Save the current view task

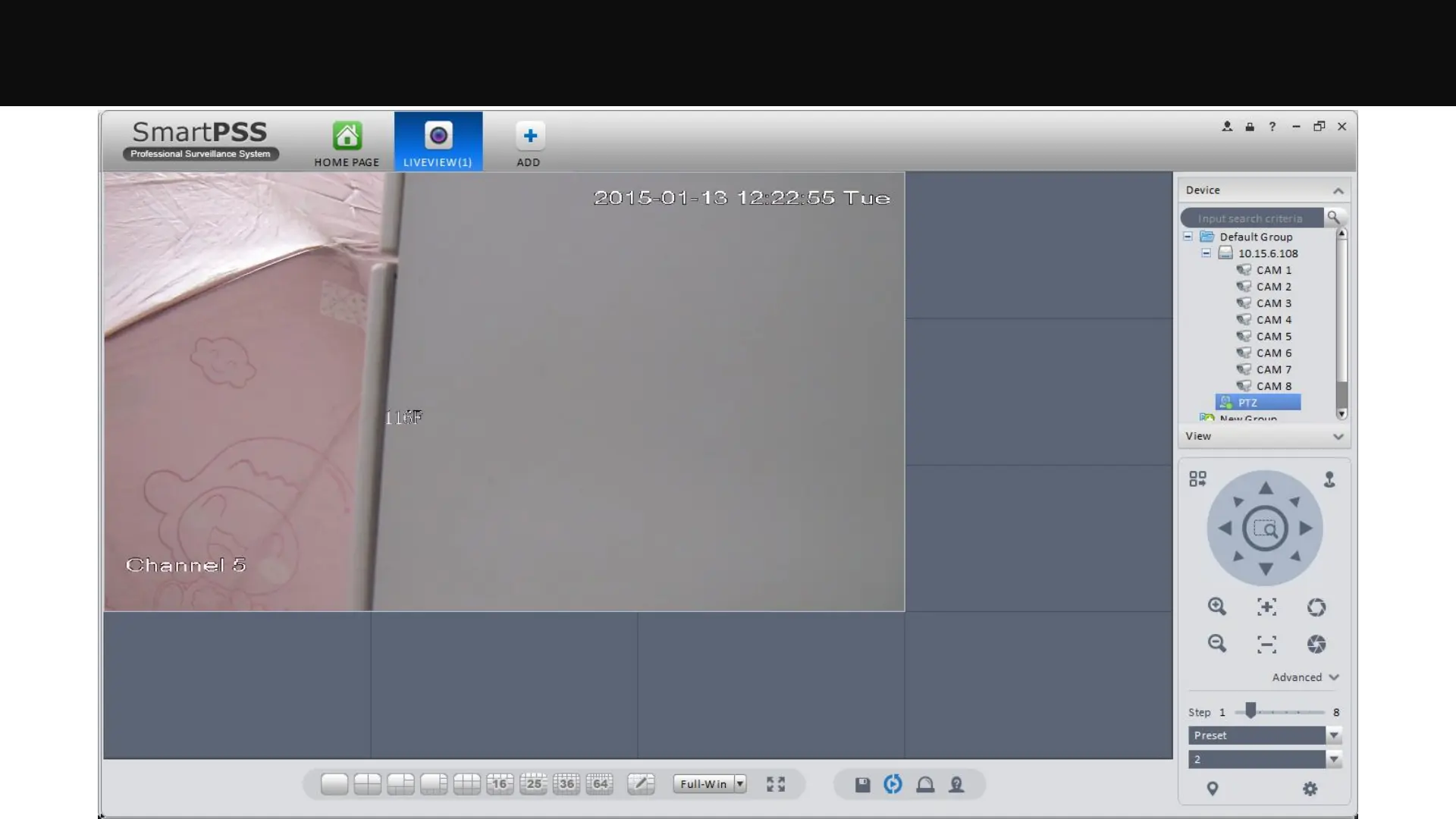click(x=862, y=785)
